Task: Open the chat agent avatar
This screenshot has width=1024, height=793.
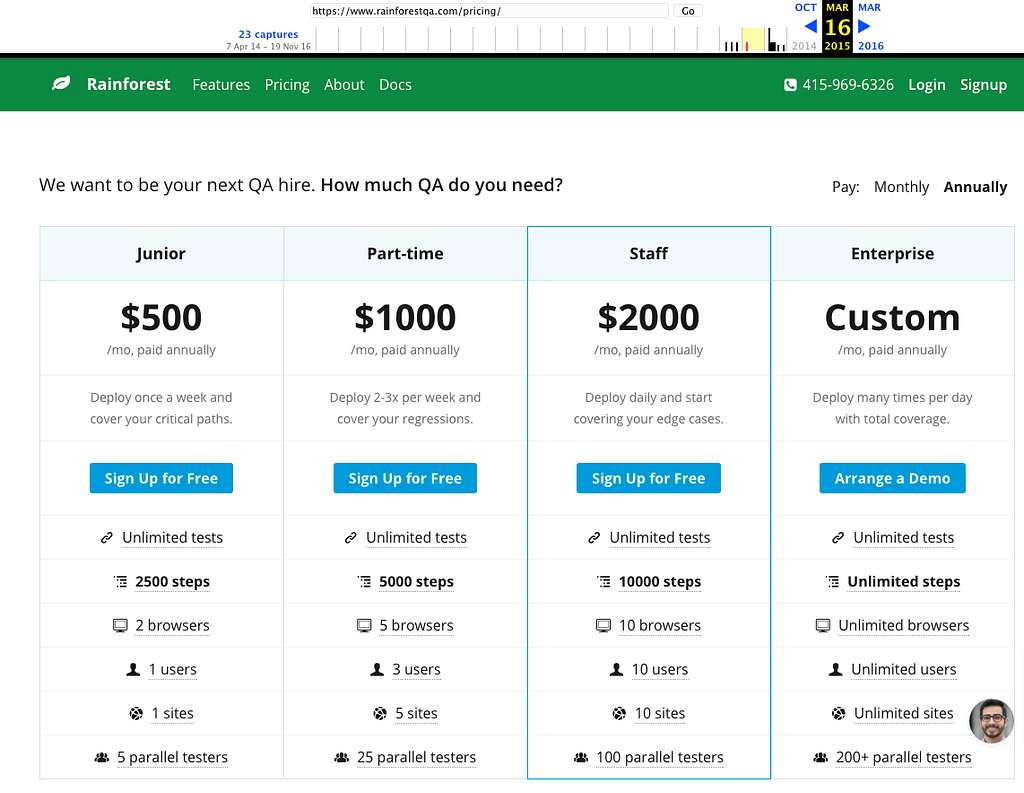Action: 991,721
